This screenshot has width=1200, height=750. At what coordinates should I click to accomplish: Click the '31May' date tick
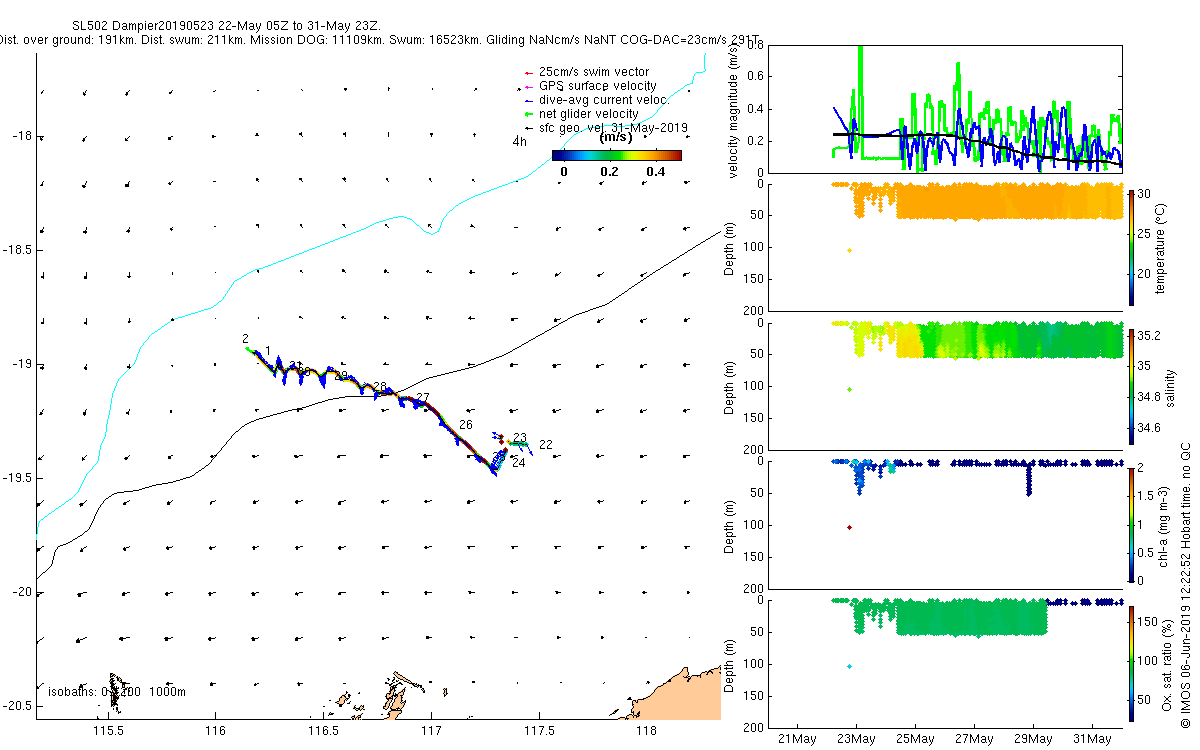(1092, 740)
